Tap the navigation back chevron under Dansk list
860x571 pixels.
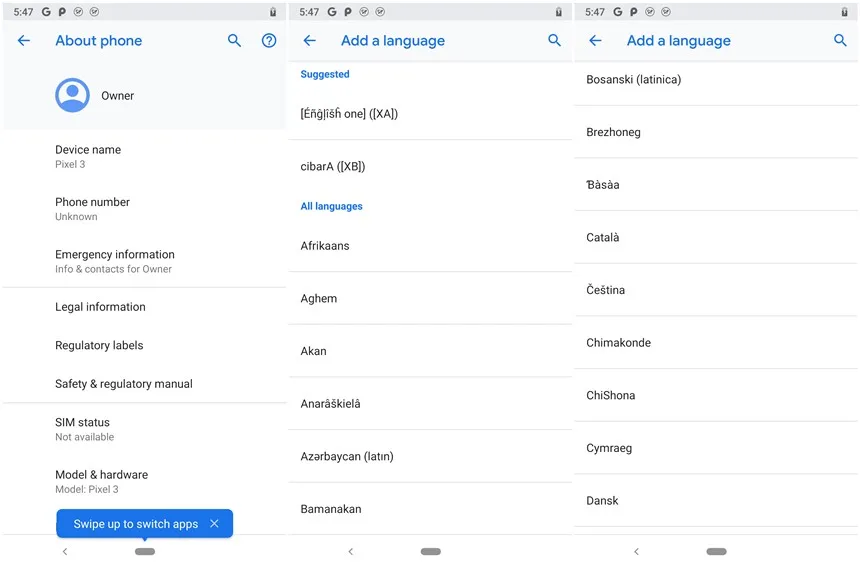point(636,551)
